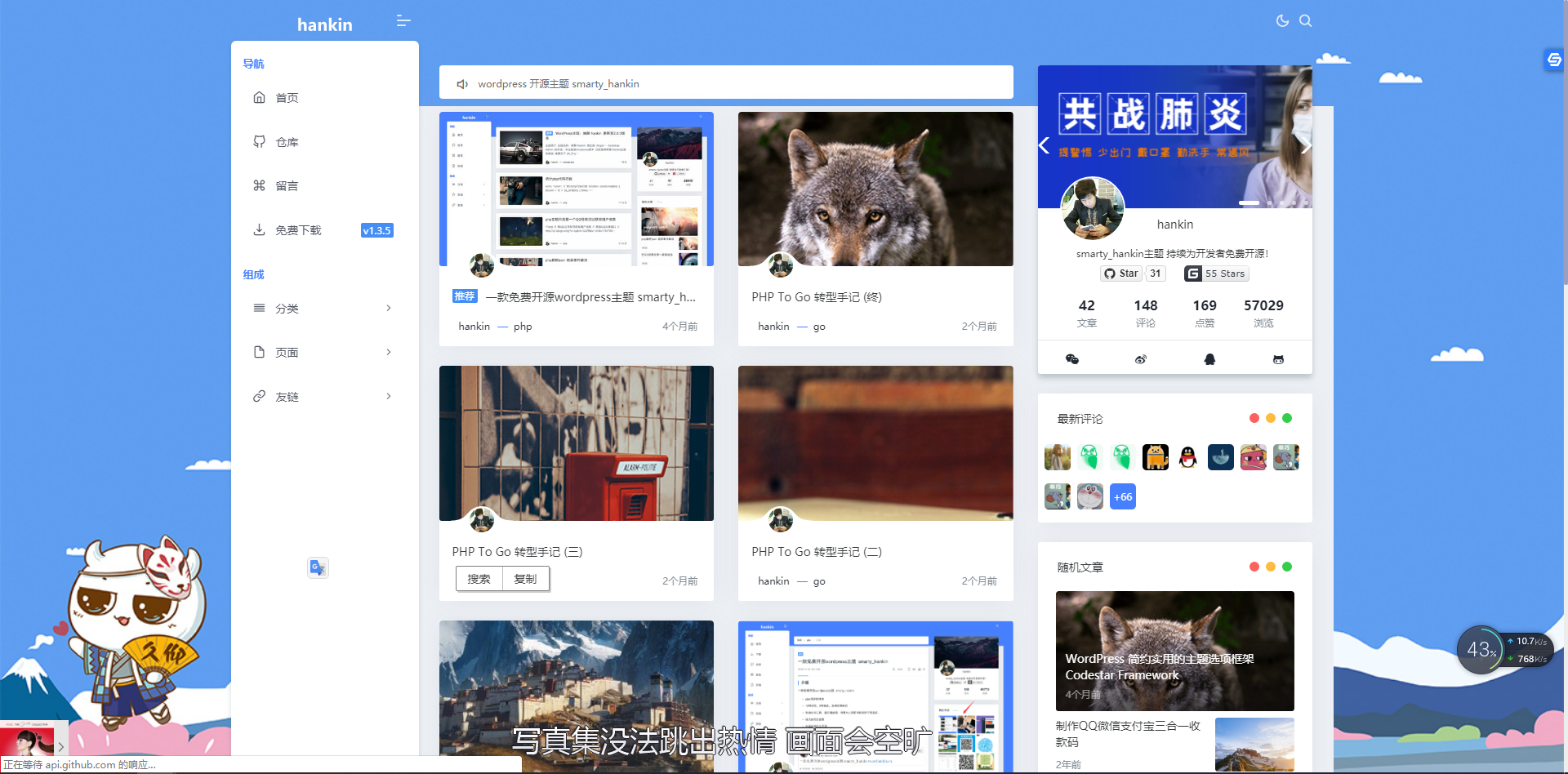The width and height of the screenshot is (1568, 774).
Task: Open search with magnifier icon
Action: coord(1305,21)
